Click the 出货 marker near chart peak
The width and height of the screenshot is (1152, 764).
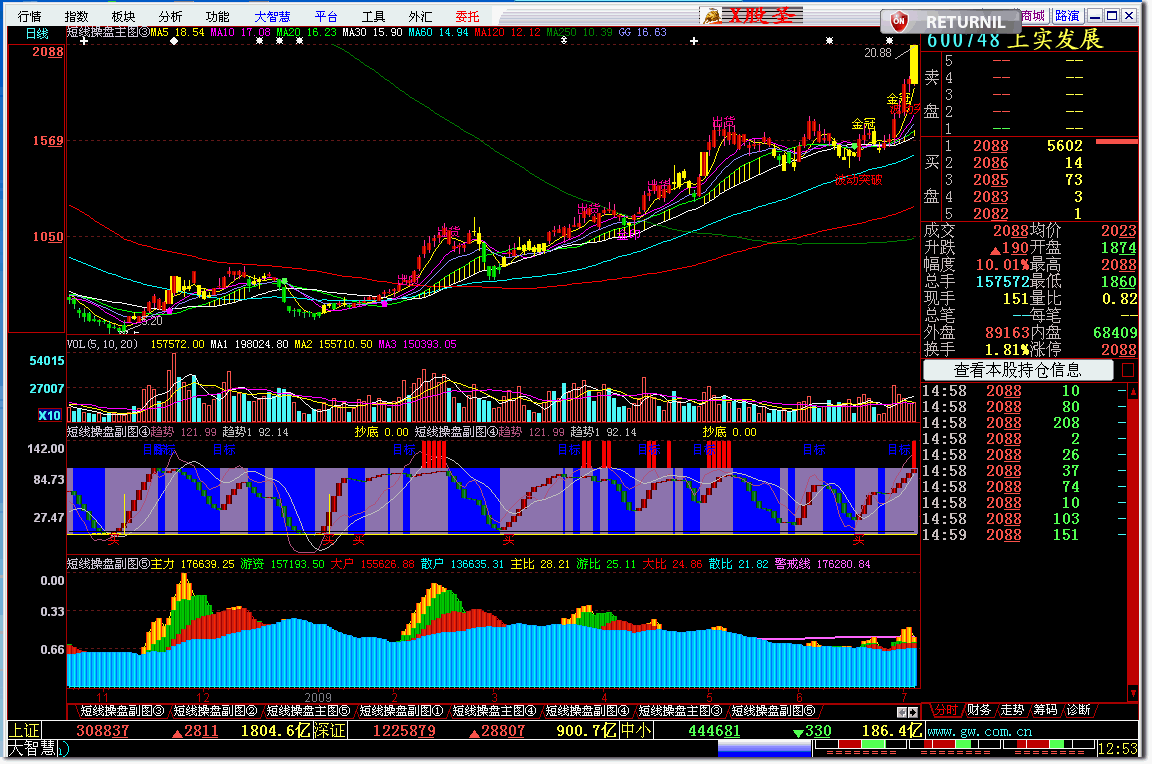(x=724, y=123)
